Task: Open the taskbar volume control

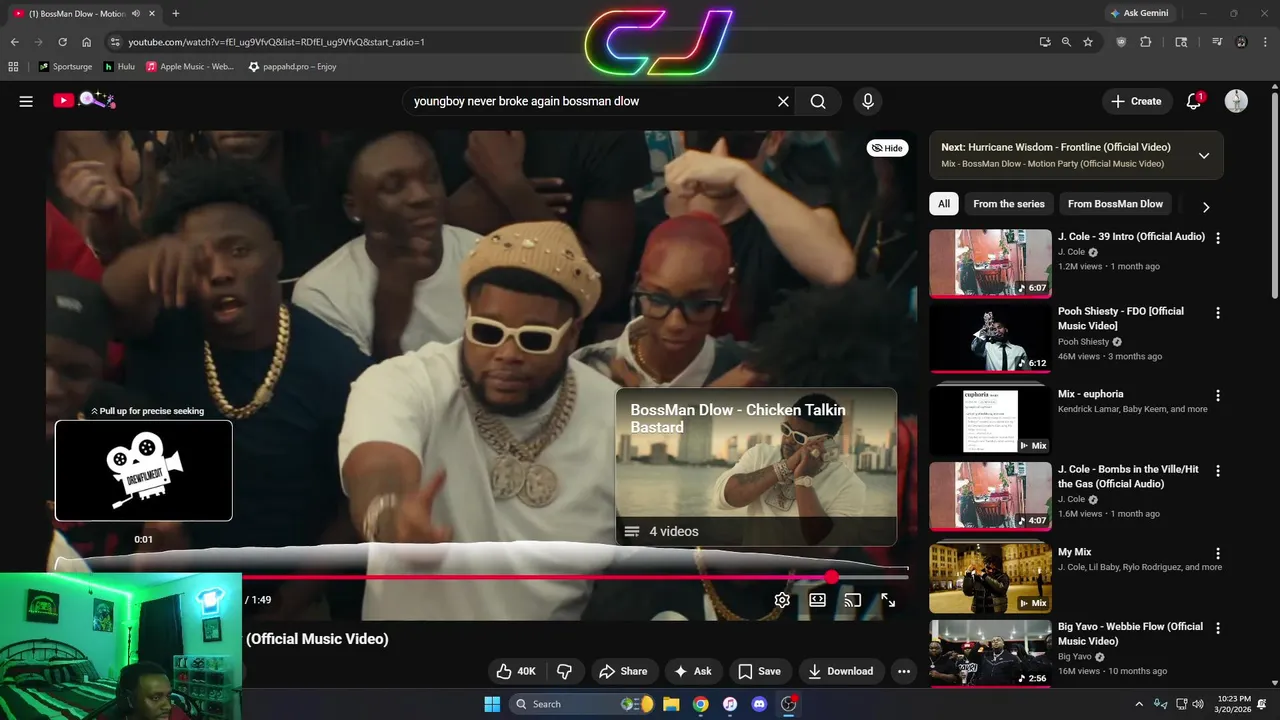Action: pyautogui.click(x=1198, y=703)
